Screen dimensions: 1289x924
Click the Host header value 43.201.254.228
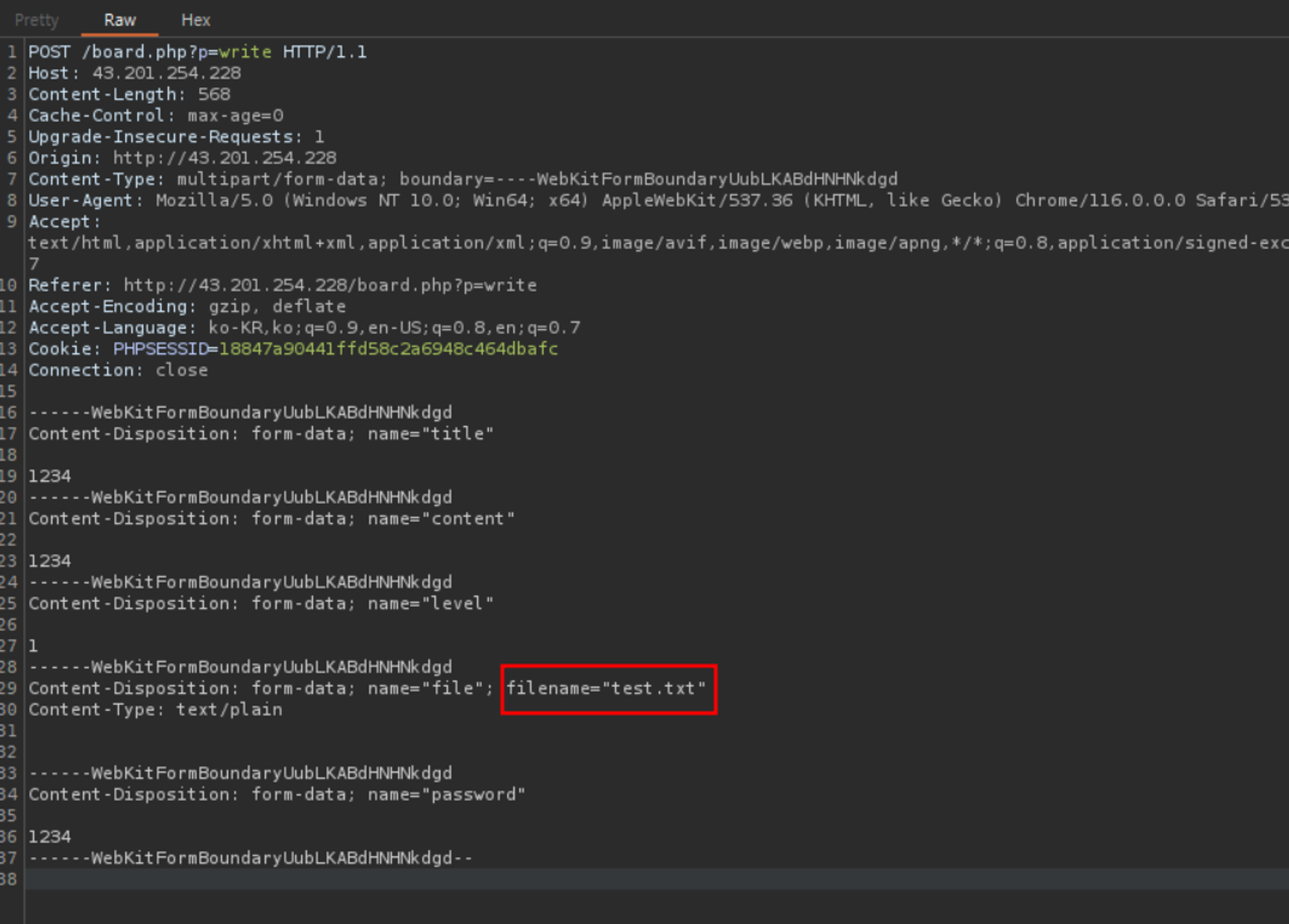tap(166, 73)
